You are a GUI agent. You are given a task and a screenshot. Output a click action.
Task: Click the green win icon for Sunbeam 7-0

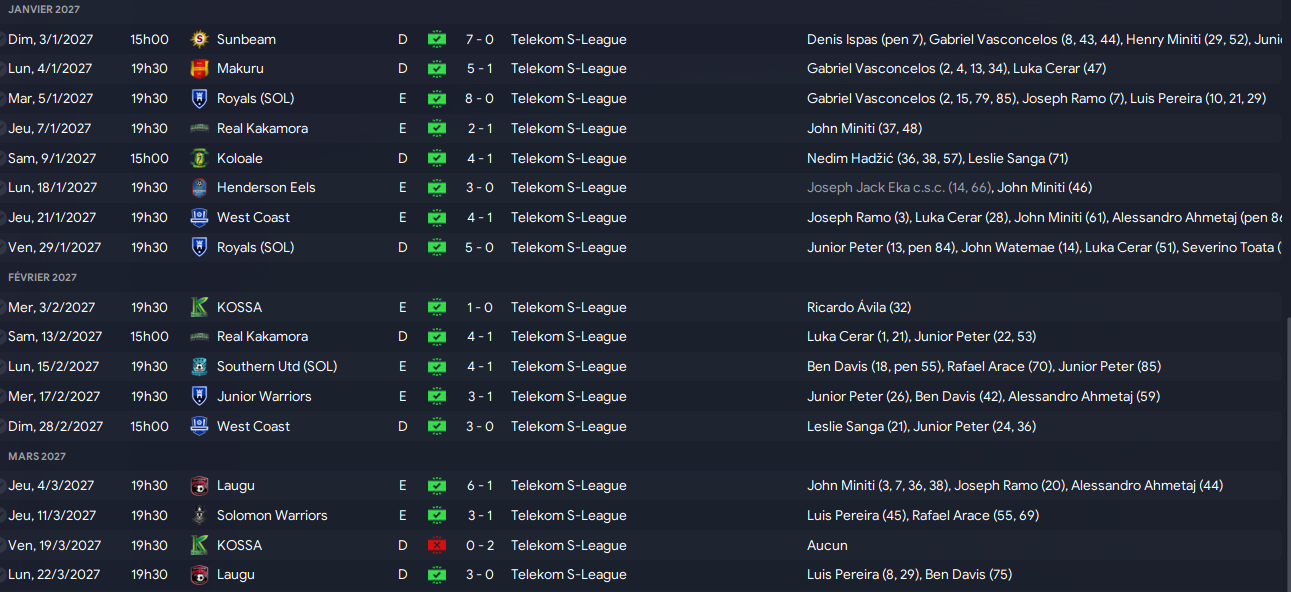point(437,40)
